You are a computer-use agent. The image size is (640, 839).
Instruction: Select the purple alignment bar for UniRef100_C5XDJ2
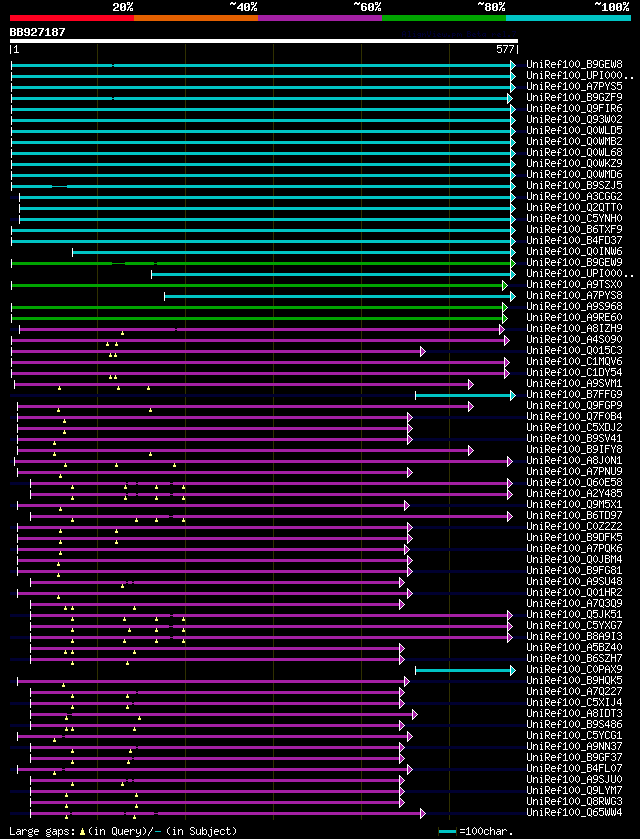[x=212, y=428]
